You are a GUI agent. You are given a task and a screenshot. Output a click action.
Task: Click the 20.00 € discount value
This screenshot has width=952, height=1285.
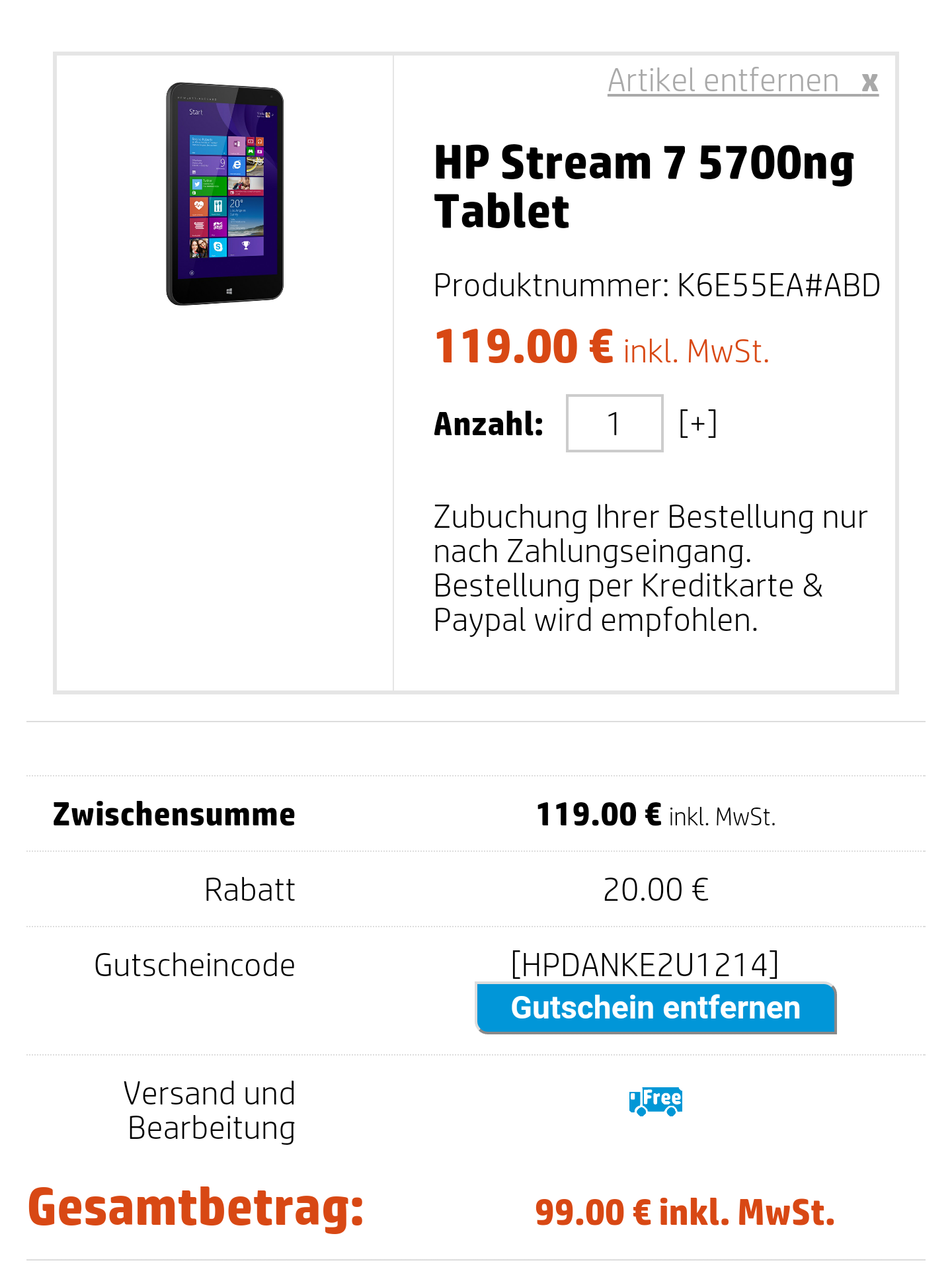coord(656,890)
